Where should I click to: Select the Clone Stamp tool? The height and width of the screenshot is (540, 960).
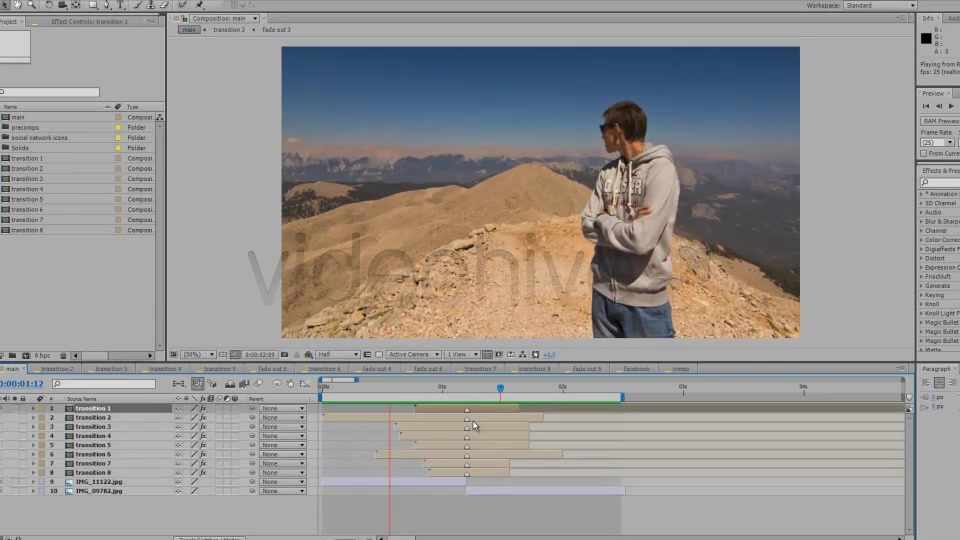(151, 5)
